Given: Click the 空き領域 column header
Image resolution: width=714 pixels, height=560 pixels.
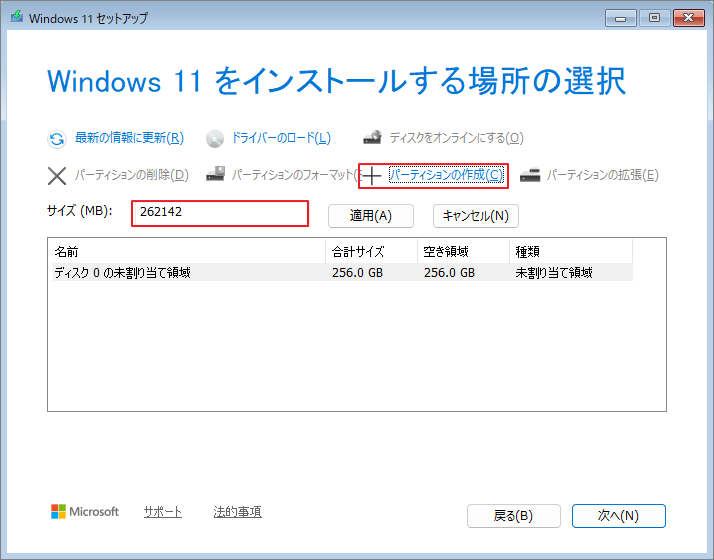Looking at the screenshot, I should coord(464,251).
